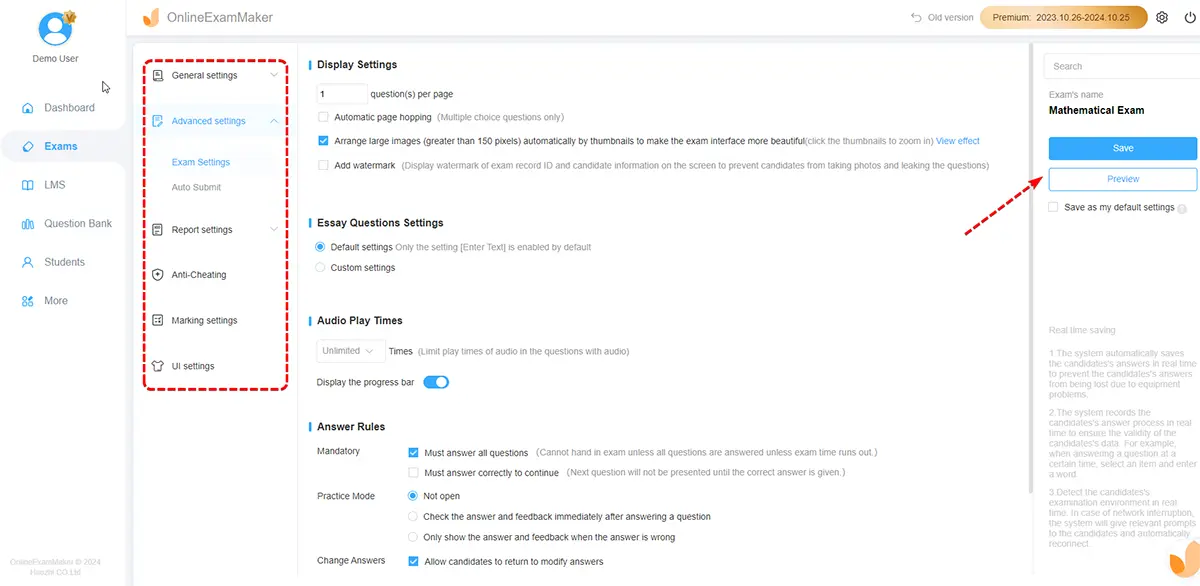Click the power logout icon
Screen dimensions: 1200x586
coord(1189,18)
